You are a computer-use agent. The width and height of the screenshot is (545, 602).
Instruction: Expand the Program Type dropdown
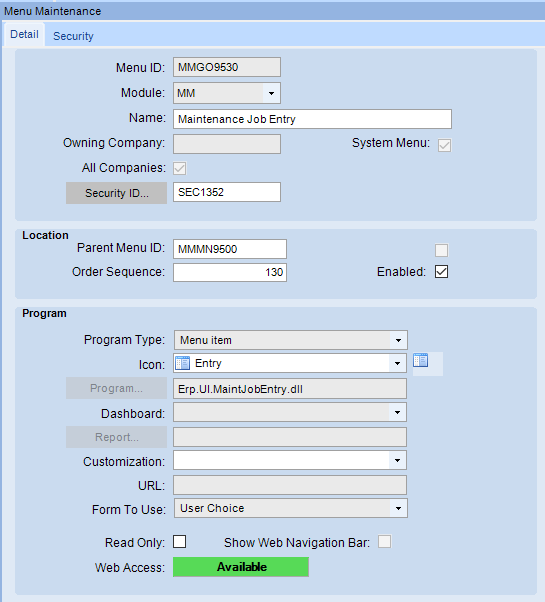coord(398,340)
